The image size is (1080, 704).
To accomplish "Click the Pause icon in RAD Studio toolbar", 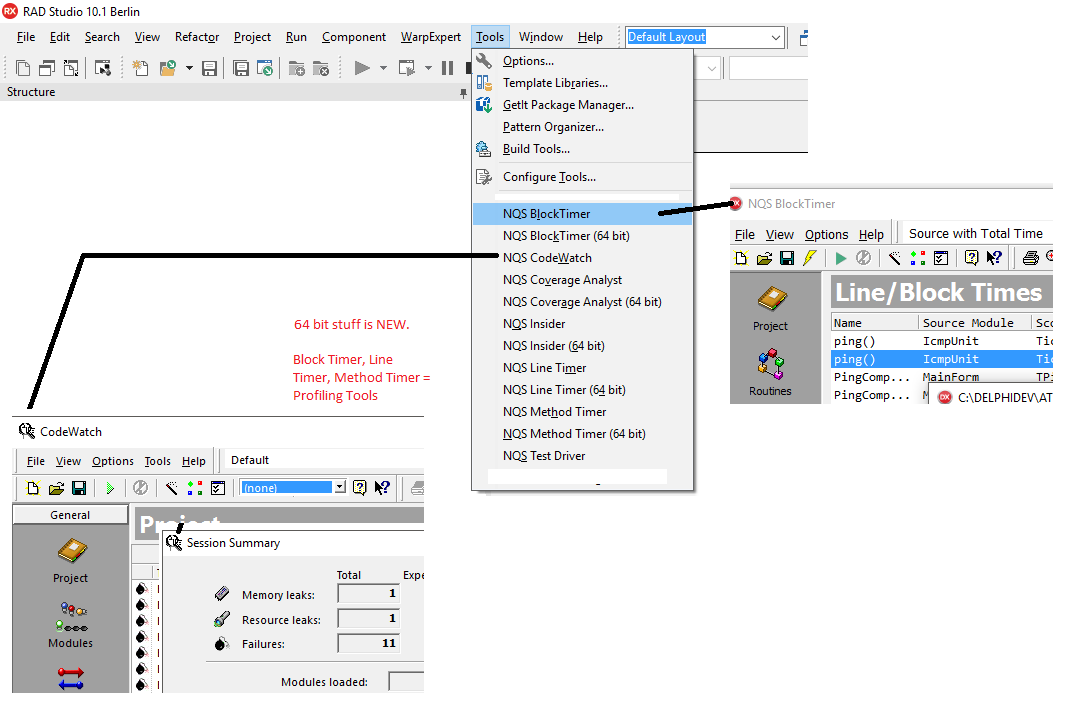I will [448, 68].
